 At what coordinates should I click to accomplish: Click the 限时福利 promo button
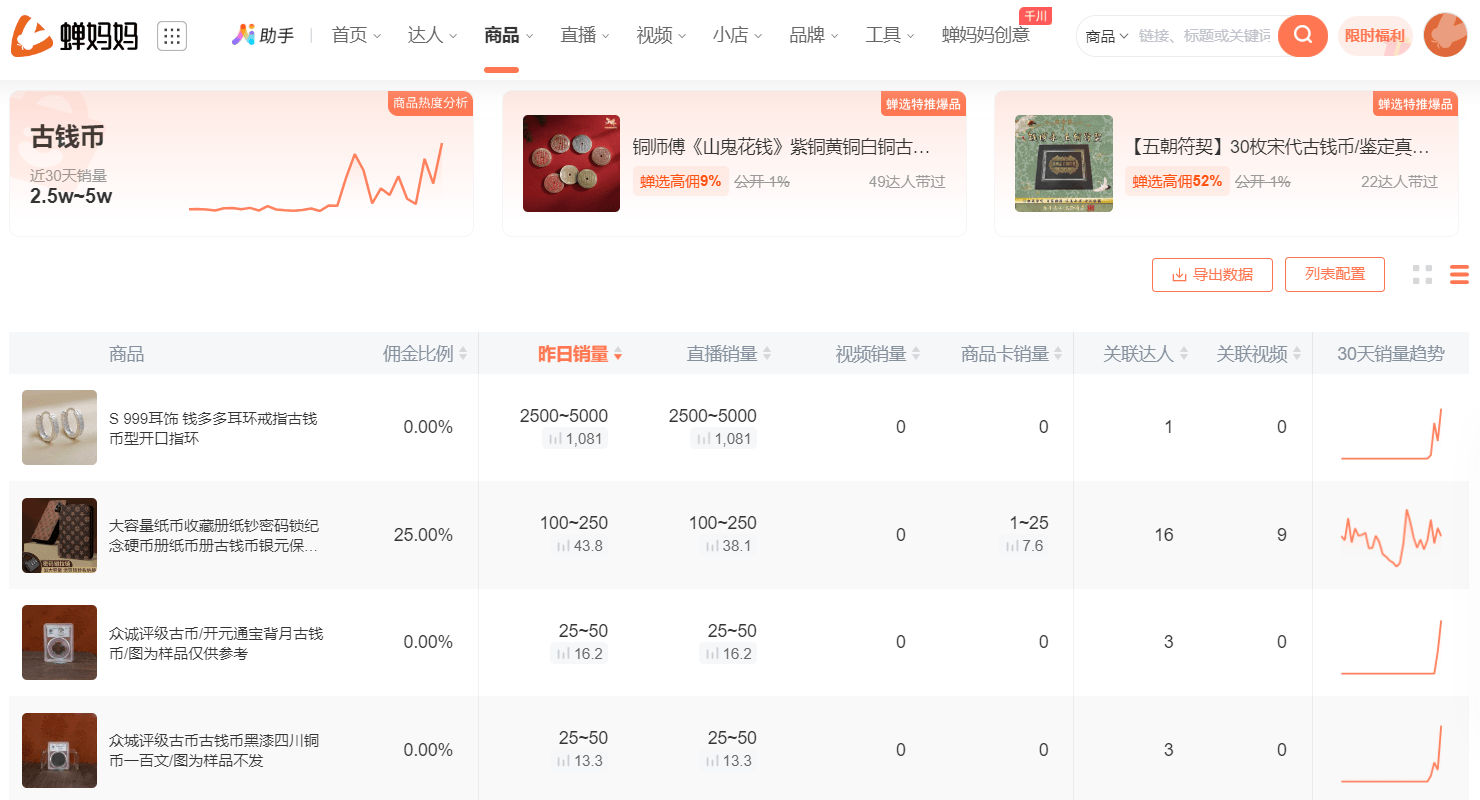pyautogui.click(x=1374, y=35)
